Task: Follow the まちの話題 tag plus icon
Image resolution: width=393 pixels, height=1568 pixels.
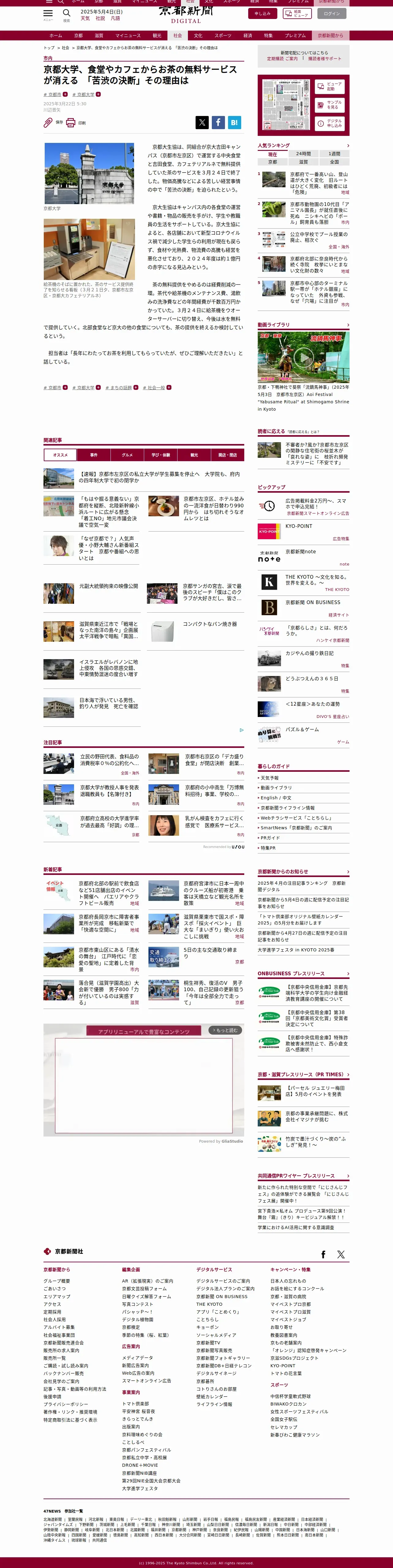Action: (x=136, y=387)
